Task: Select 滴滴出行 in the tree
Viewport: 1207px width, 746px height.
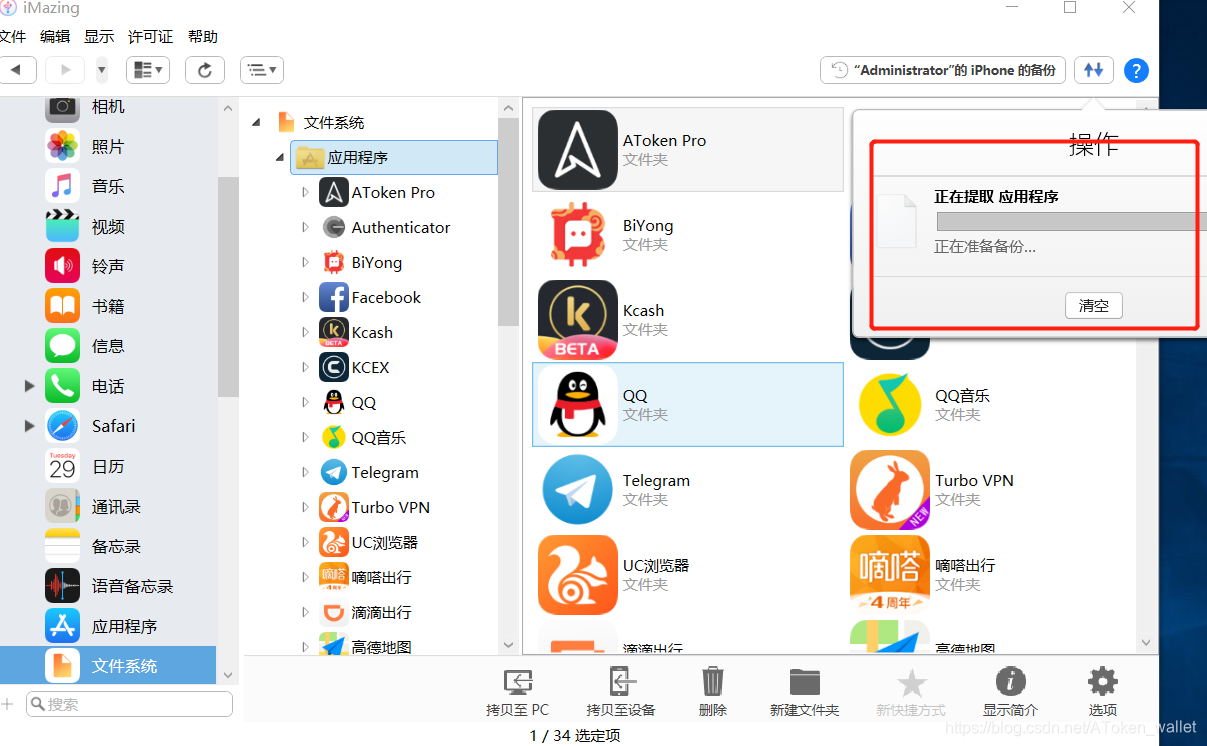Action: [381, 612]
